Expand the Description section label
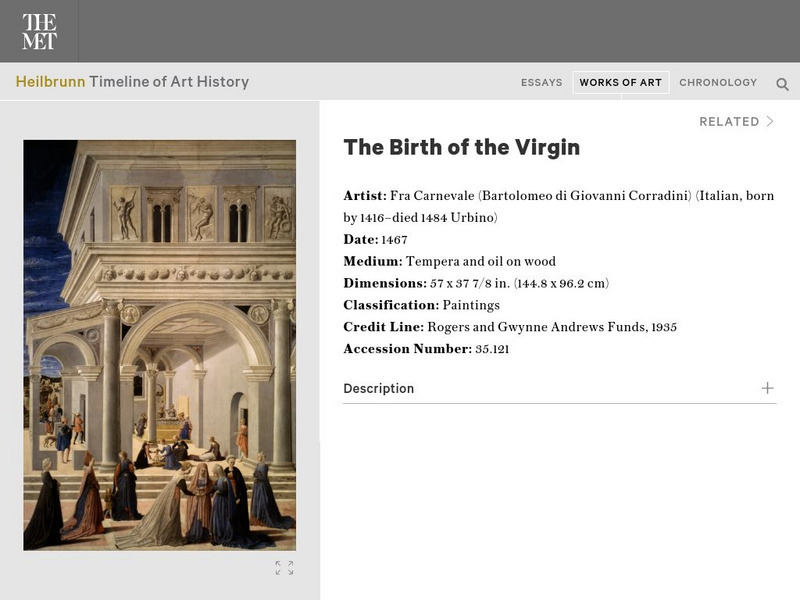 pyautogui.click(x=378, y=388)
